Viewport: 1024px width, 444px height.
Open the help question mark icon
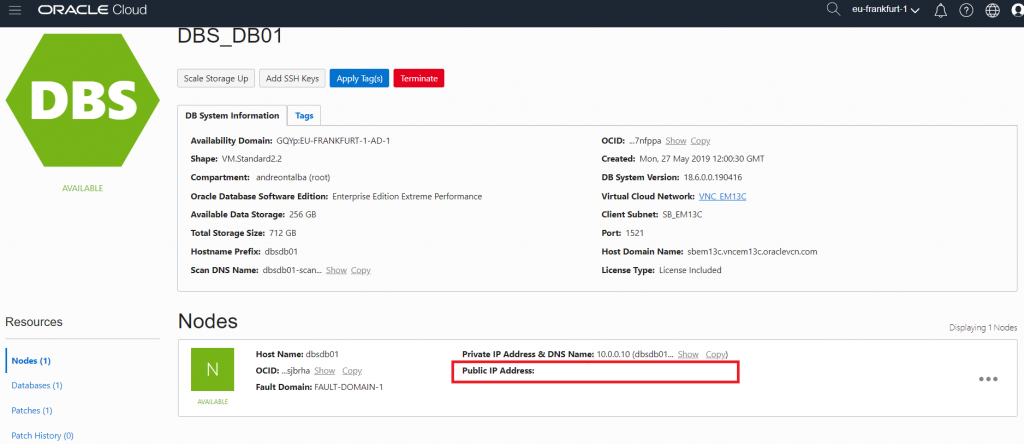tap(967, 10)
